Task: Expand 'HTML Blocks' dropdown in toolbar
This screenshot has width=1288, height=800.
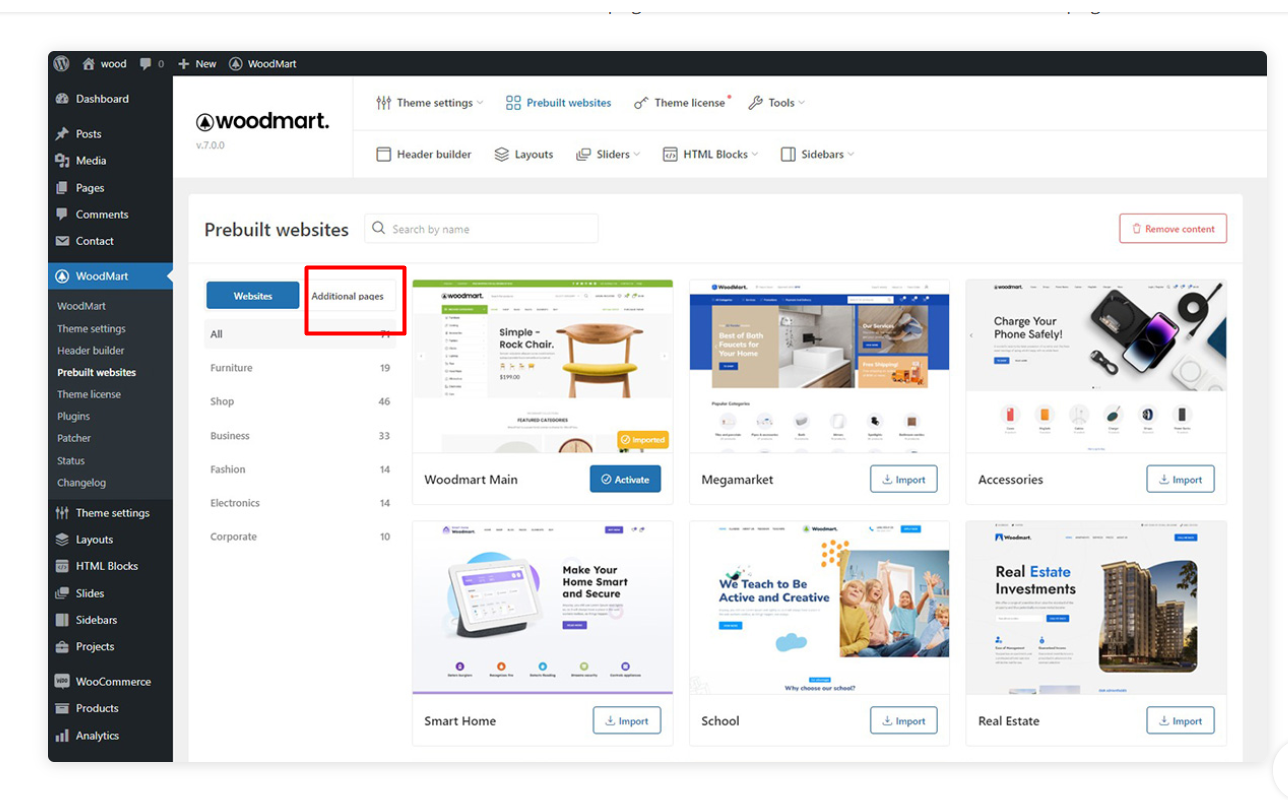Action: pyautogui.click(x=710, y=155)
